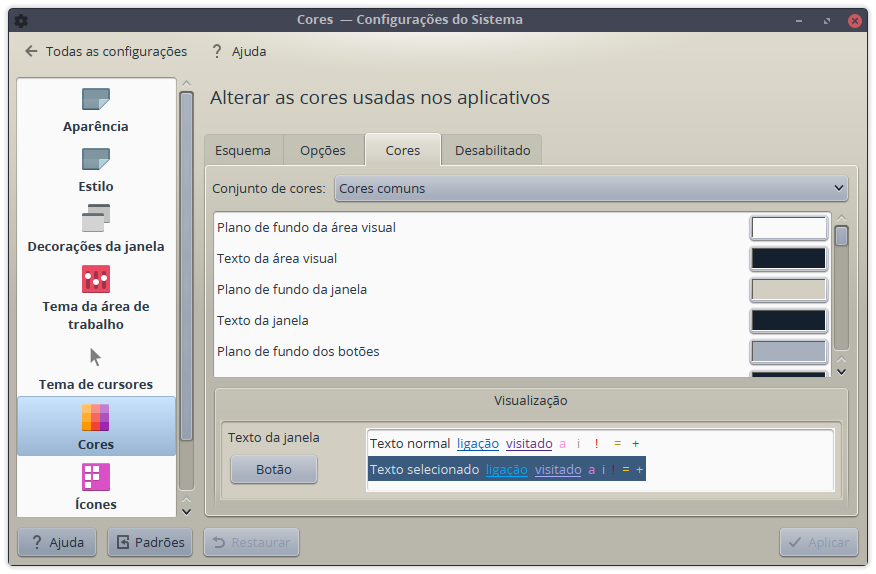Select the Cores module icon
The height and width of the screenshot is (574, 876).
[x=96, y=426]
